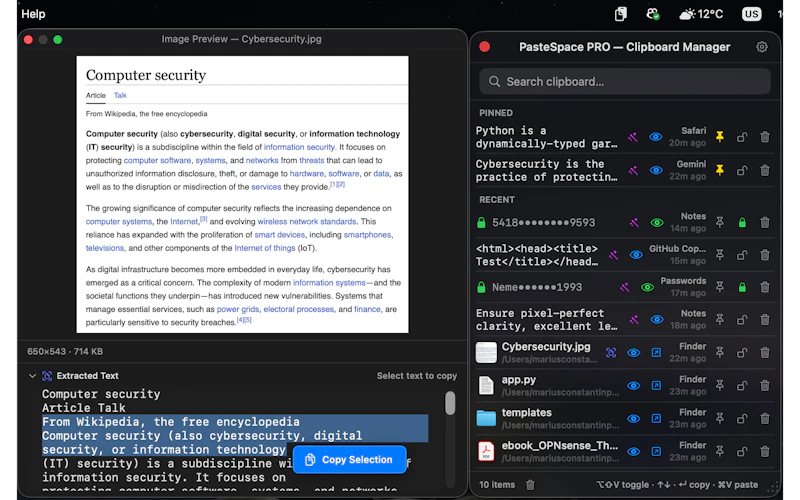Delete the pinned Python clip with its trash icon
Viewport: 800px width, 500px height.
pyautogui.click(x=764, y=137)
